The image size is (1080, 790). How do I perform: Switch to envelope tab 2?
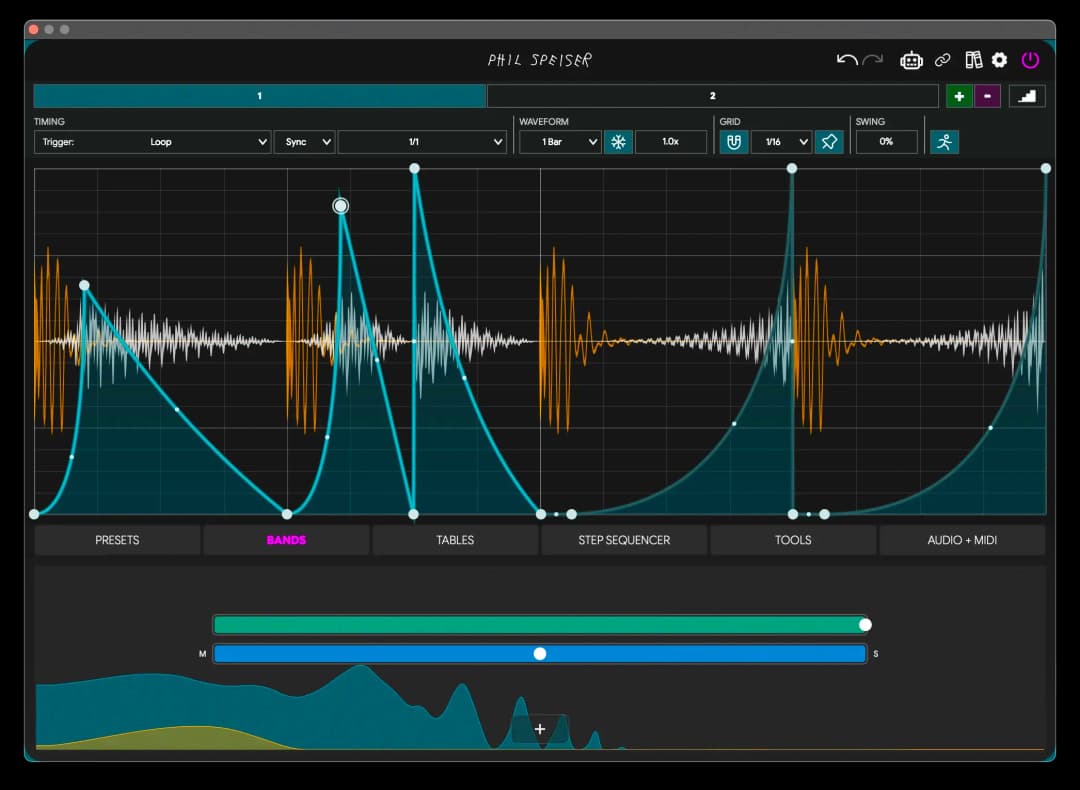[713, 96]
